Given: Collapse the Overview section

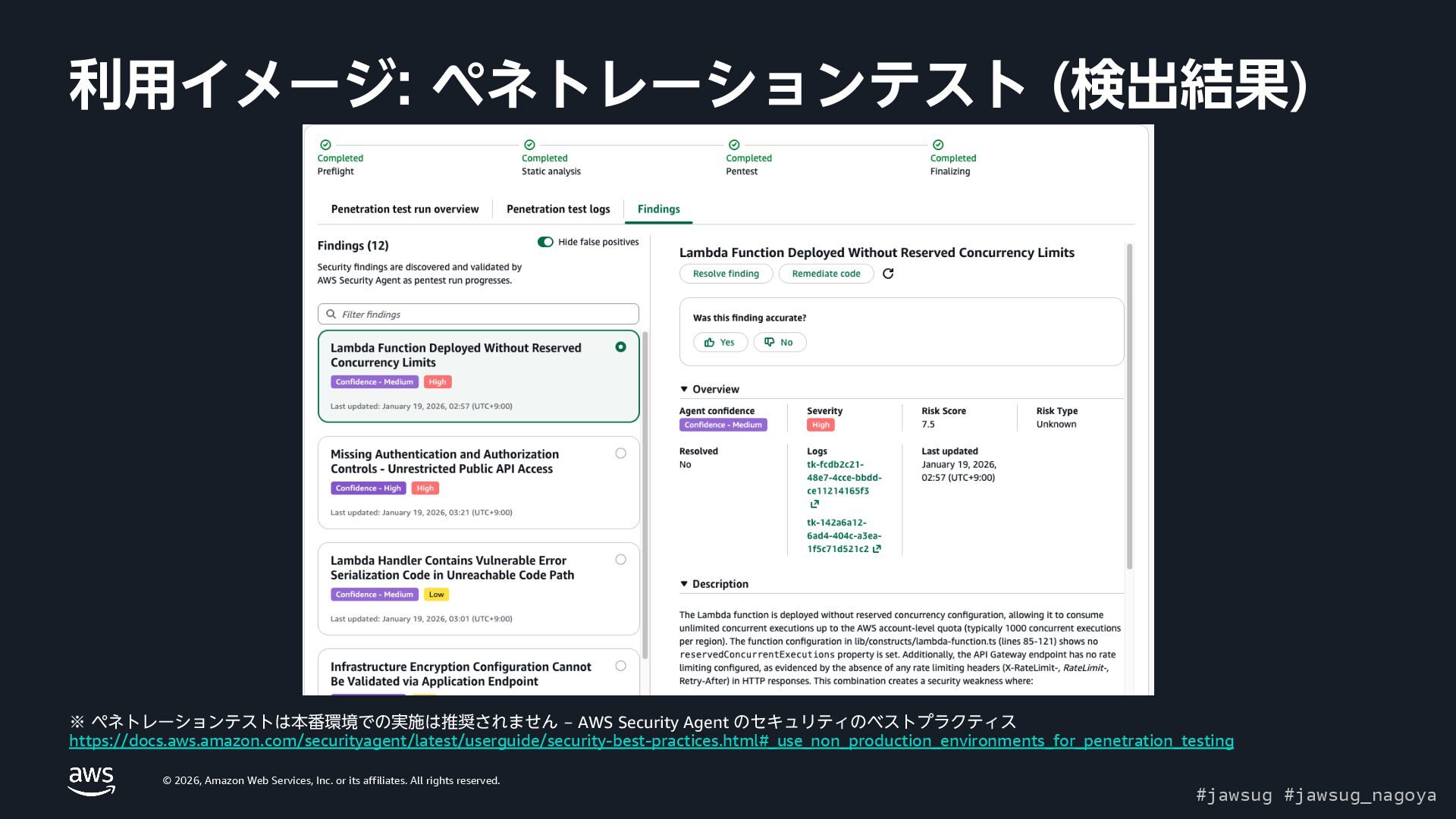Looking at the screenshot, I should coord(684,389).
